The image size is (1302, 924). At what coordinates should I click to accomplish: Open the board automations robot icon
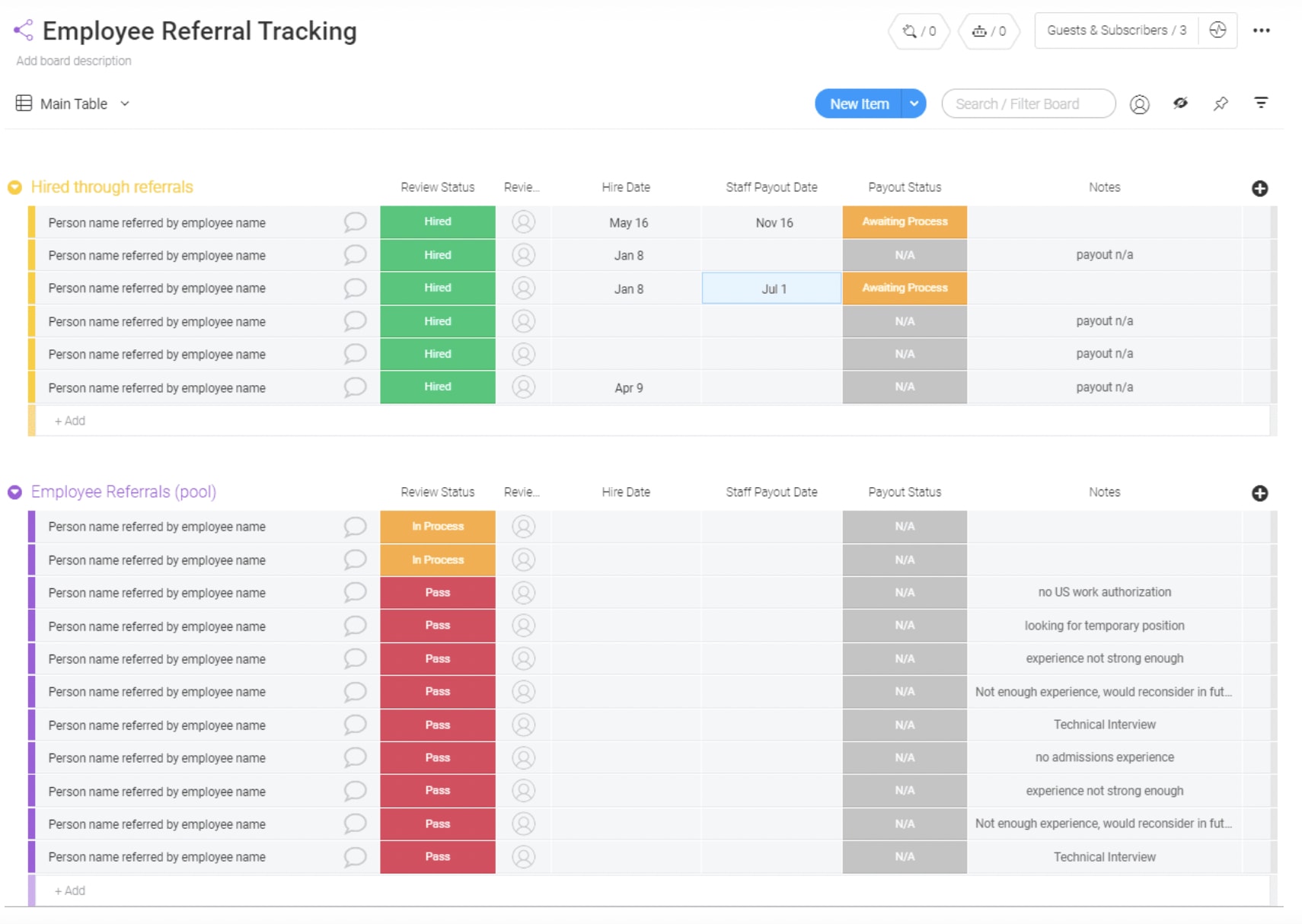(988, 31)
